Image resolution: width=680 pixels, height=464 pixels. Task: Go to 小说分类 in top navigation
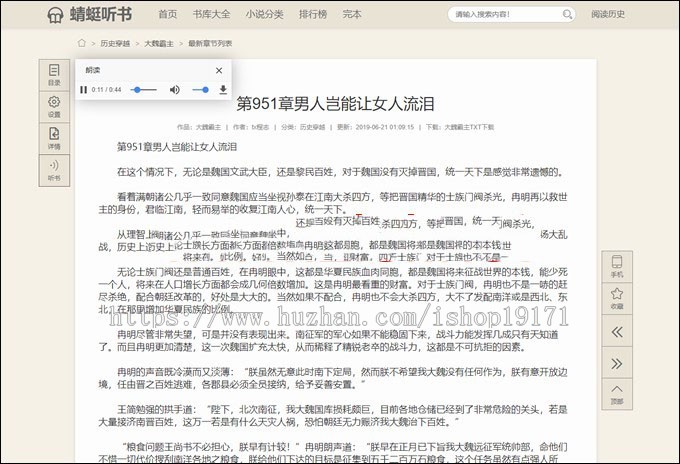264,14
